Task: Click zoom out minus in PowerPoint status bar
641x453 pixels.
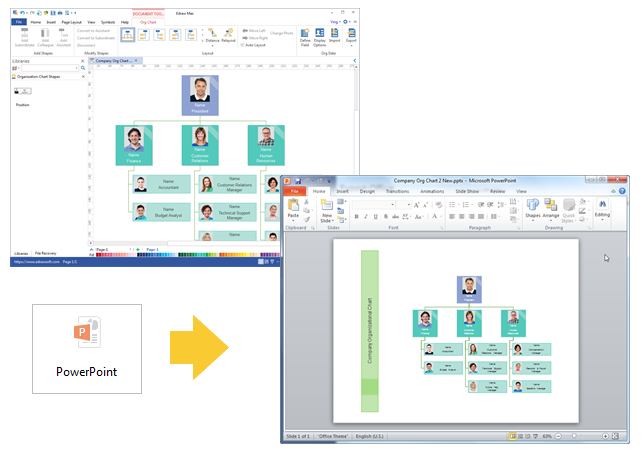Action: tap(558, 436)
